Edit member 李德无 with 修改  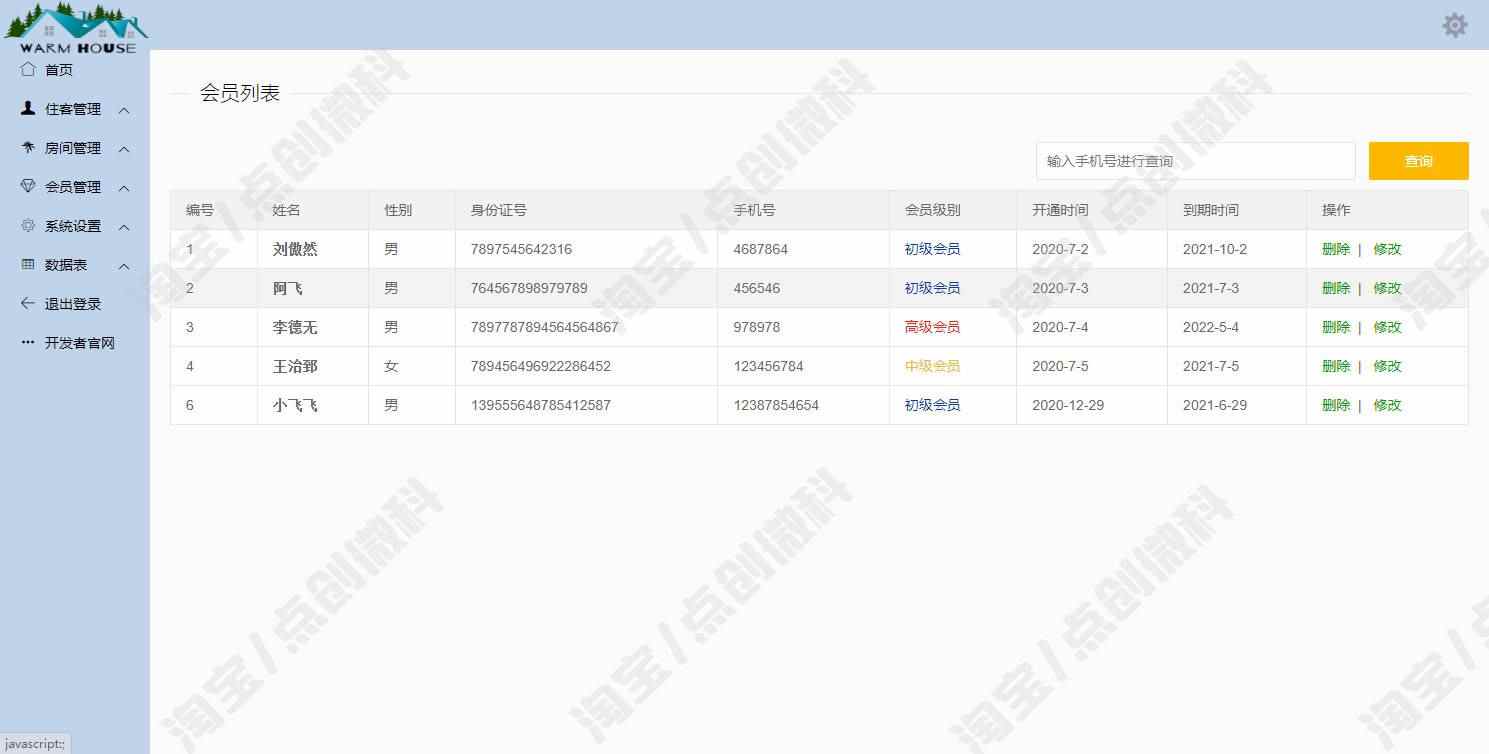tap(1387, 327)
